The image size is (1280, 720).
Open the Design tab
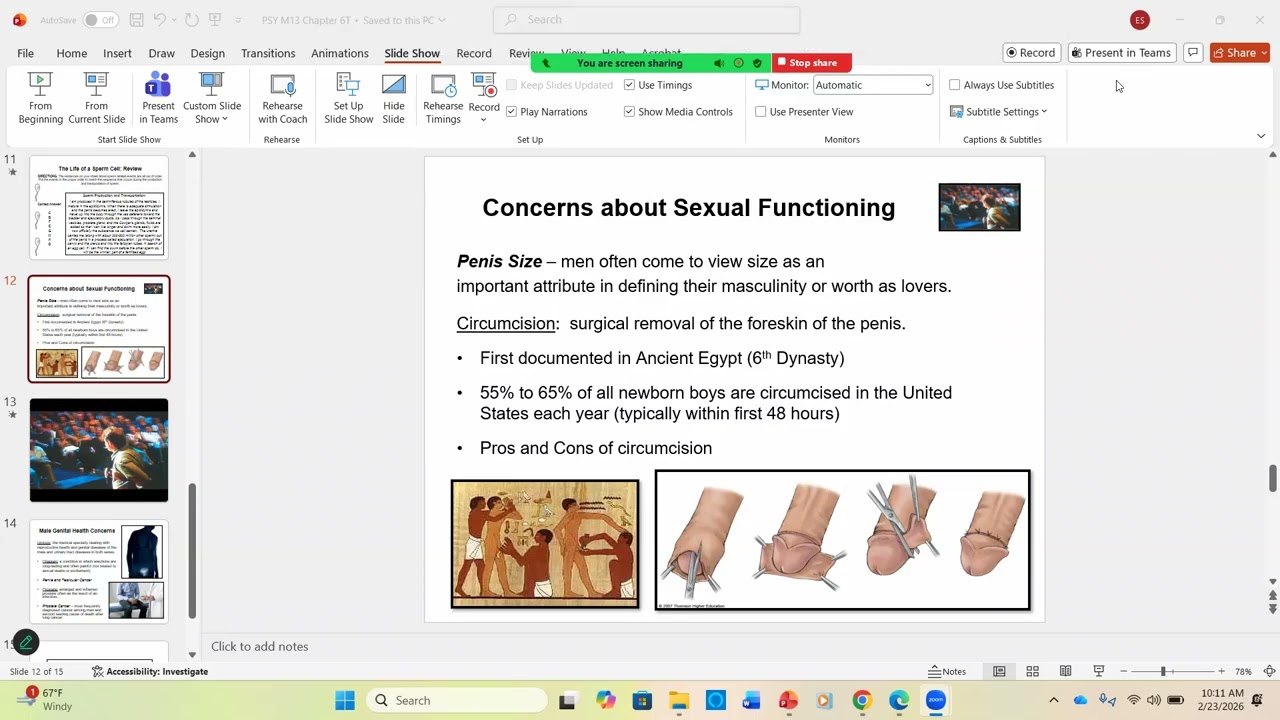tap(207, 53)
